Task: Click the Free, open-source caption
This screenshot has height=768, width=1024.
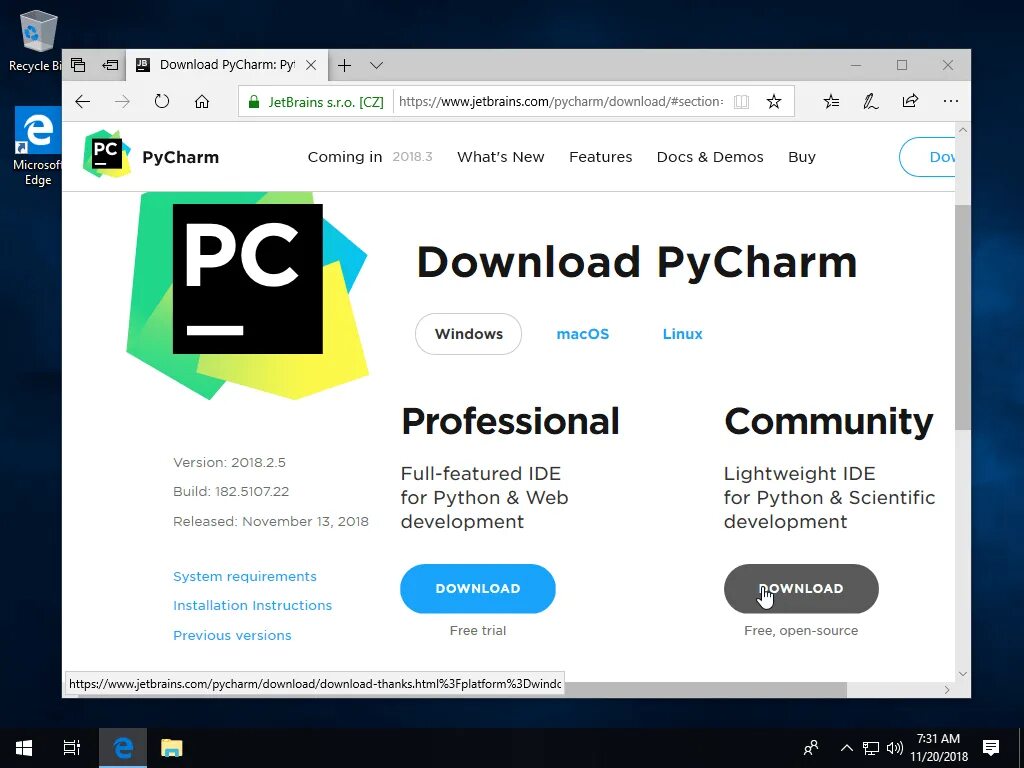Action: pyautogui.click(x=801, y=630)
